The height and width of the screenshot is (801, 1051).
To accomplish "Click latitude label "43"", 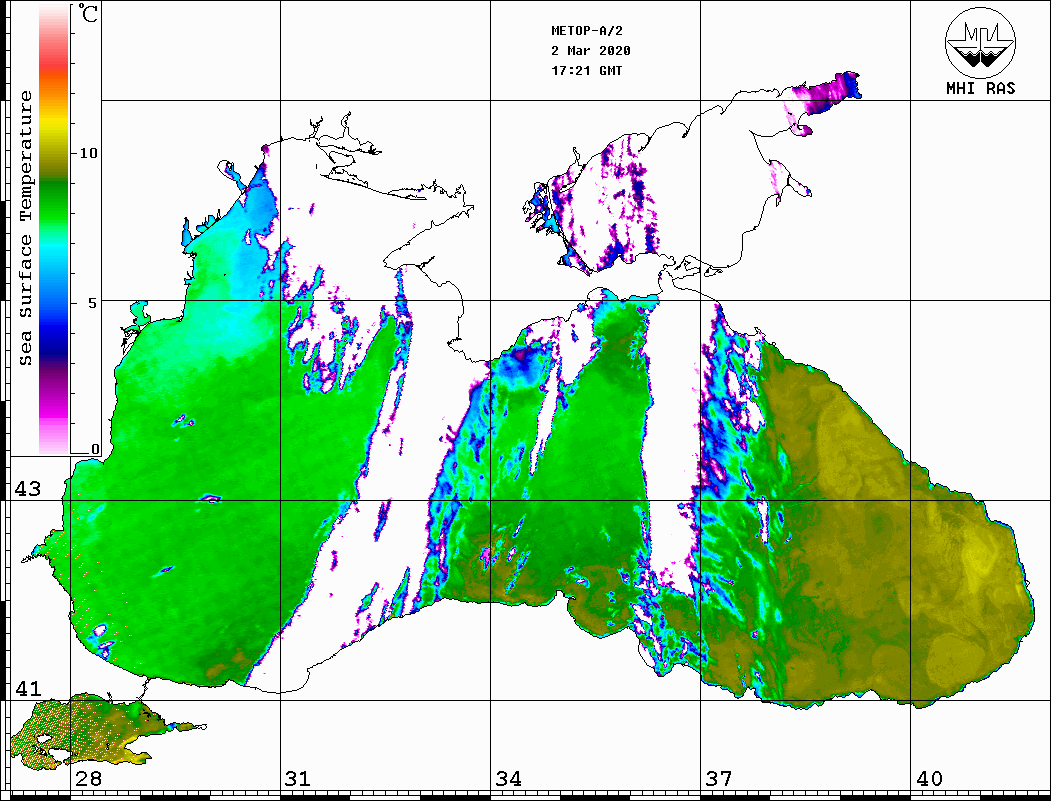I will click(x=28, y=489).
